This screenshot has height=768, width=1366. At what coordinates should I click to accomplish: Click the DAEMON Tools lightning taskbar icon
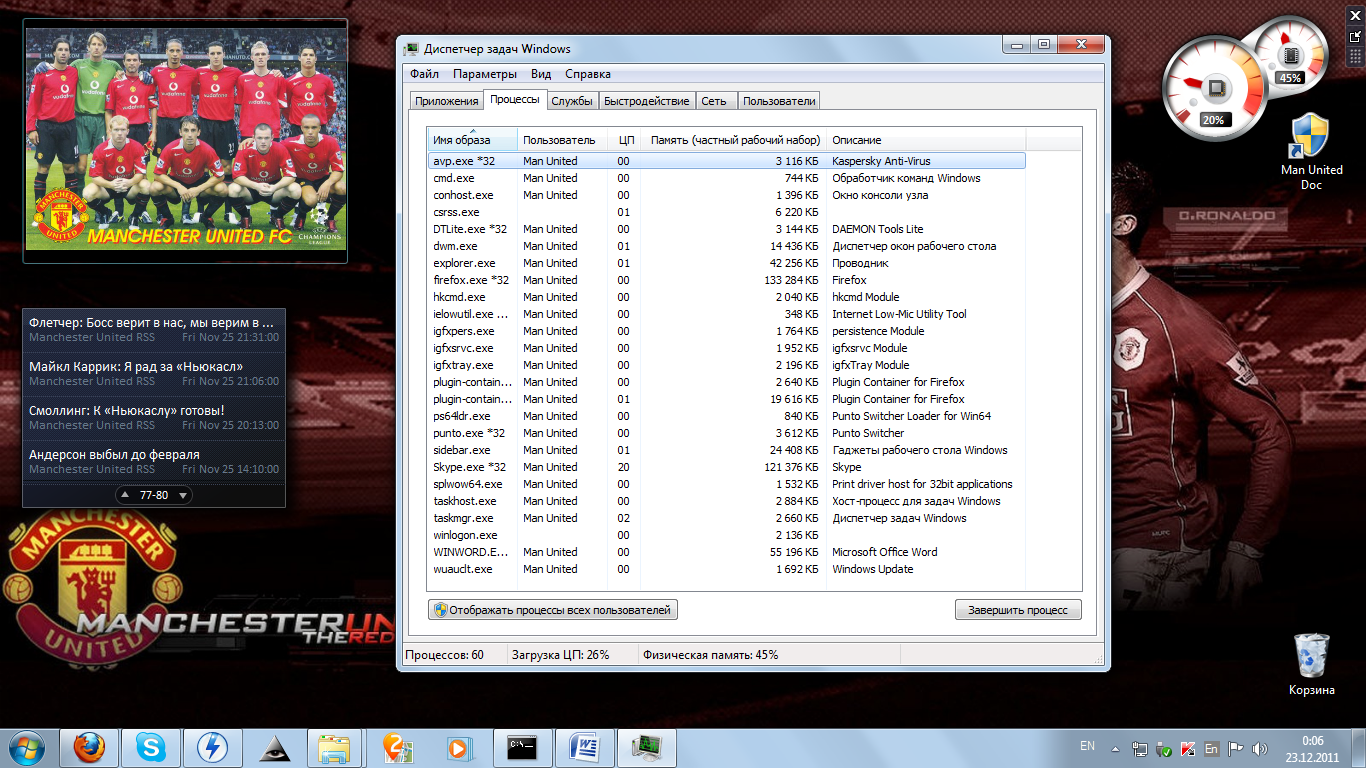(213, 748)
